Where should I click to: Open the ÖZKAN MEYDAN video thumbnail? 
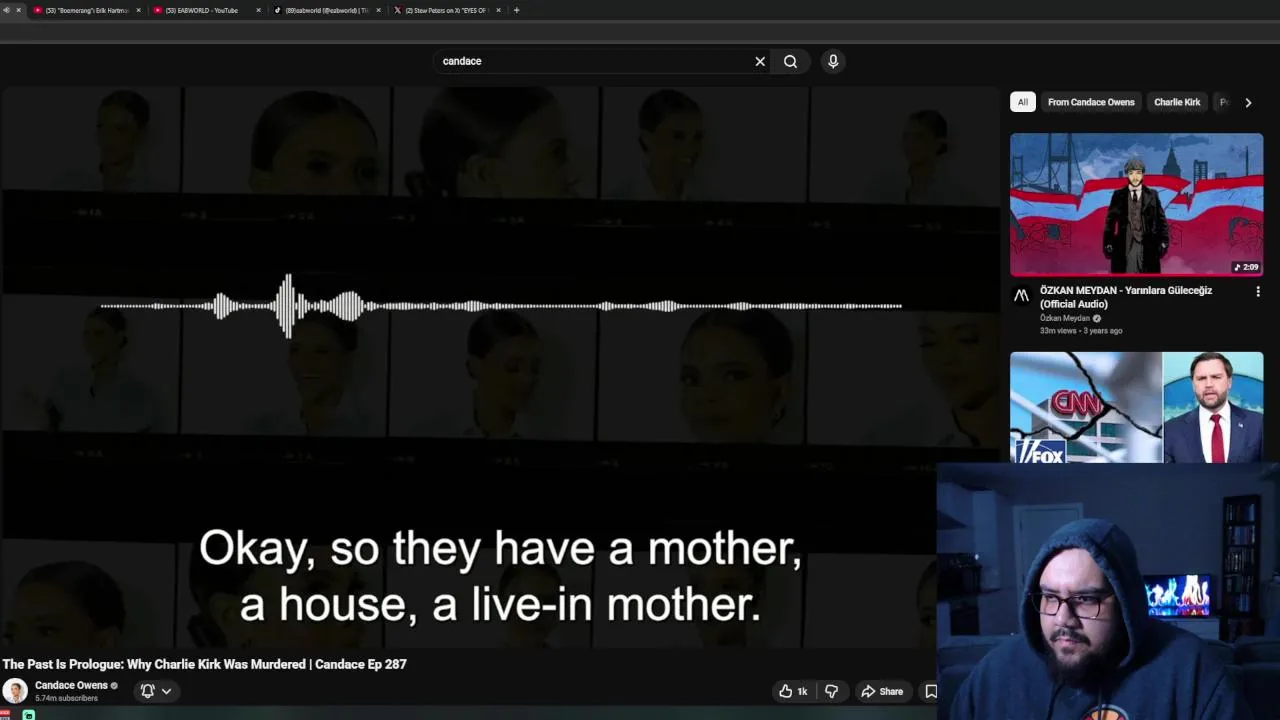point(1136,205)
